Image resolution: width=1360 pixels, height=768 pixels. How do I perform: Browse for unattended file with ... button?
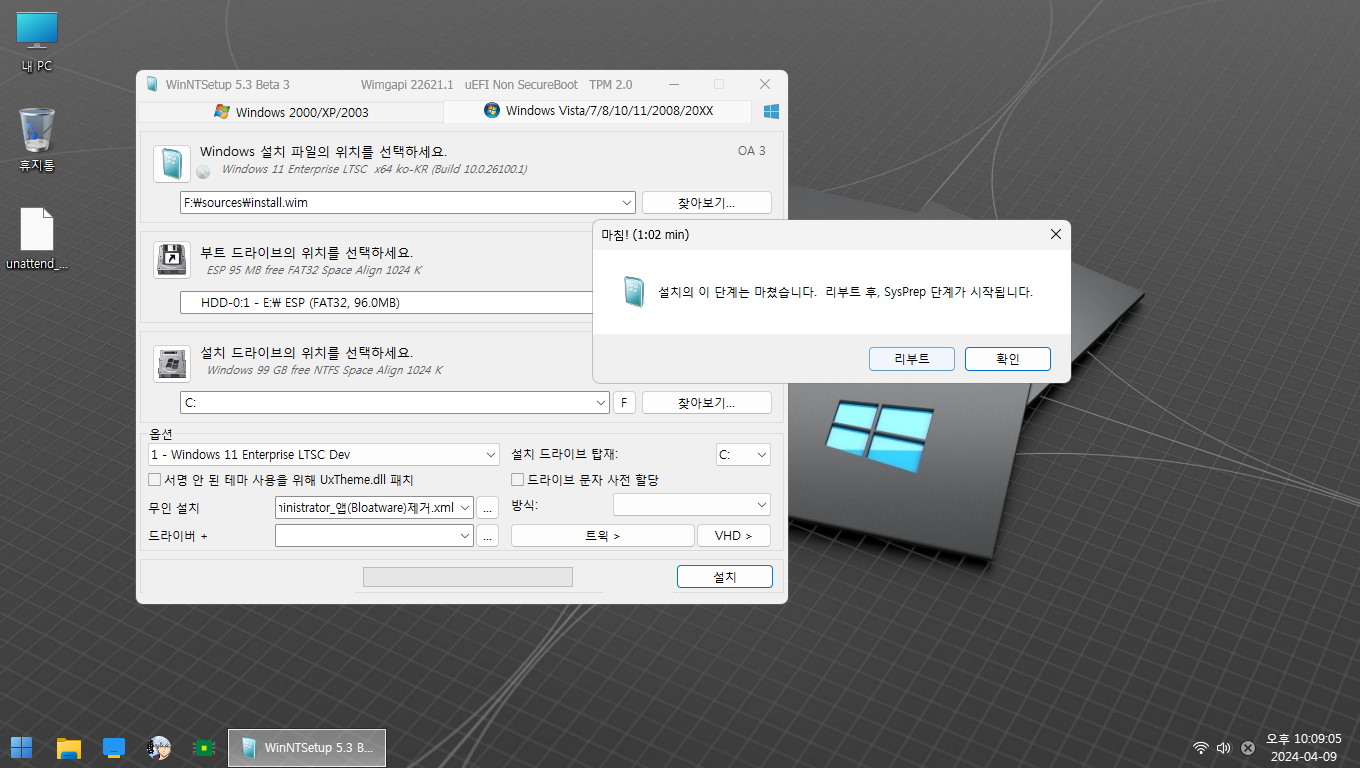point(488,508)
